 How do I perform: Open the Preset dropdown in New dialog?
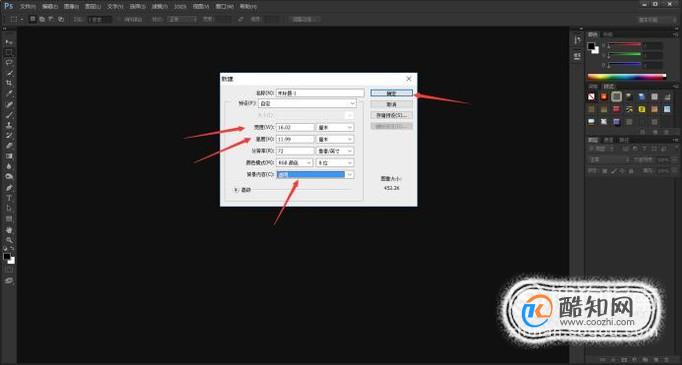click(x=308, y=104)
